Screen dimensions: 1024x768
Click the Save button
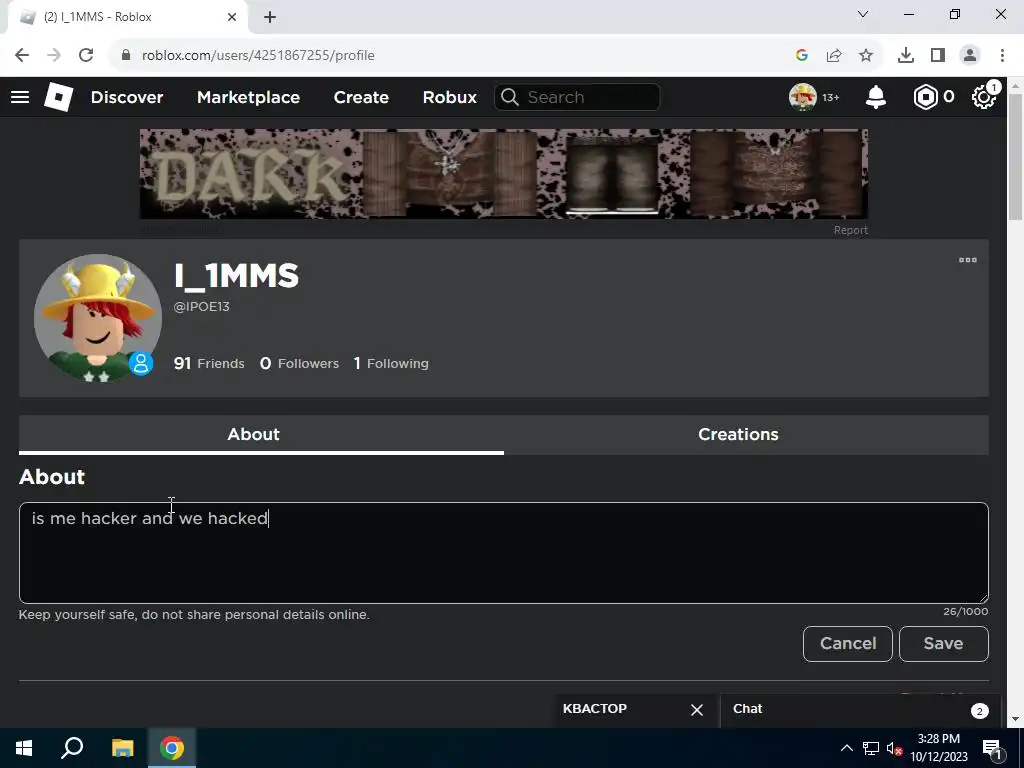point(944,643)
